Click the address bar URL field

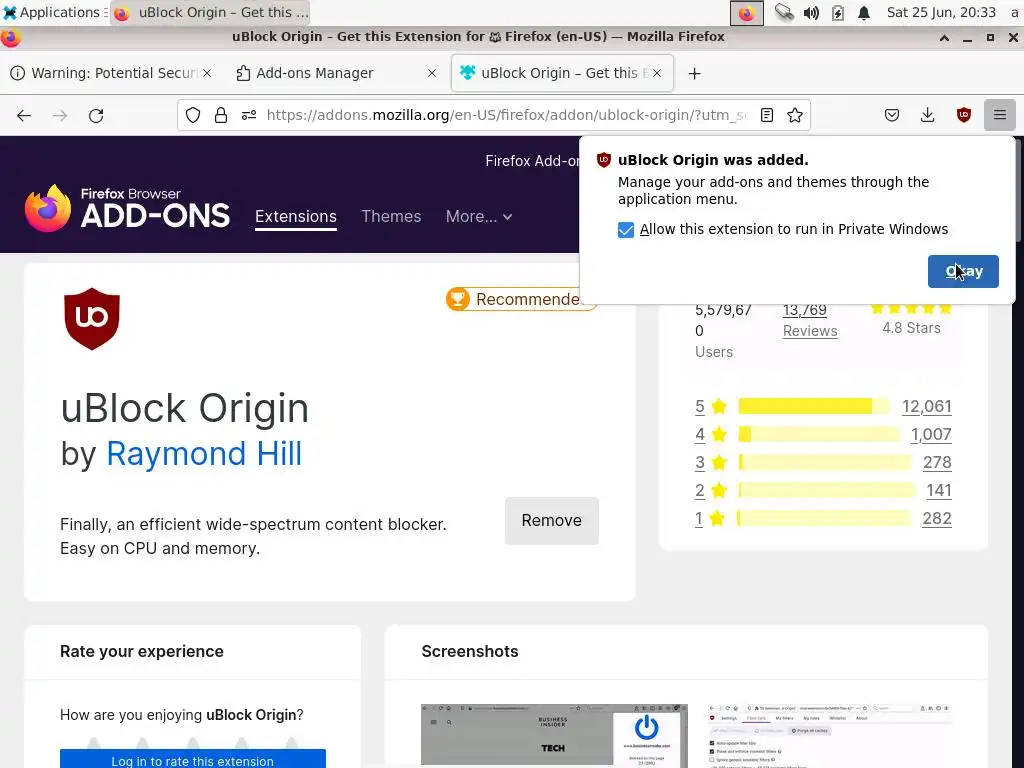pos(507,116)
